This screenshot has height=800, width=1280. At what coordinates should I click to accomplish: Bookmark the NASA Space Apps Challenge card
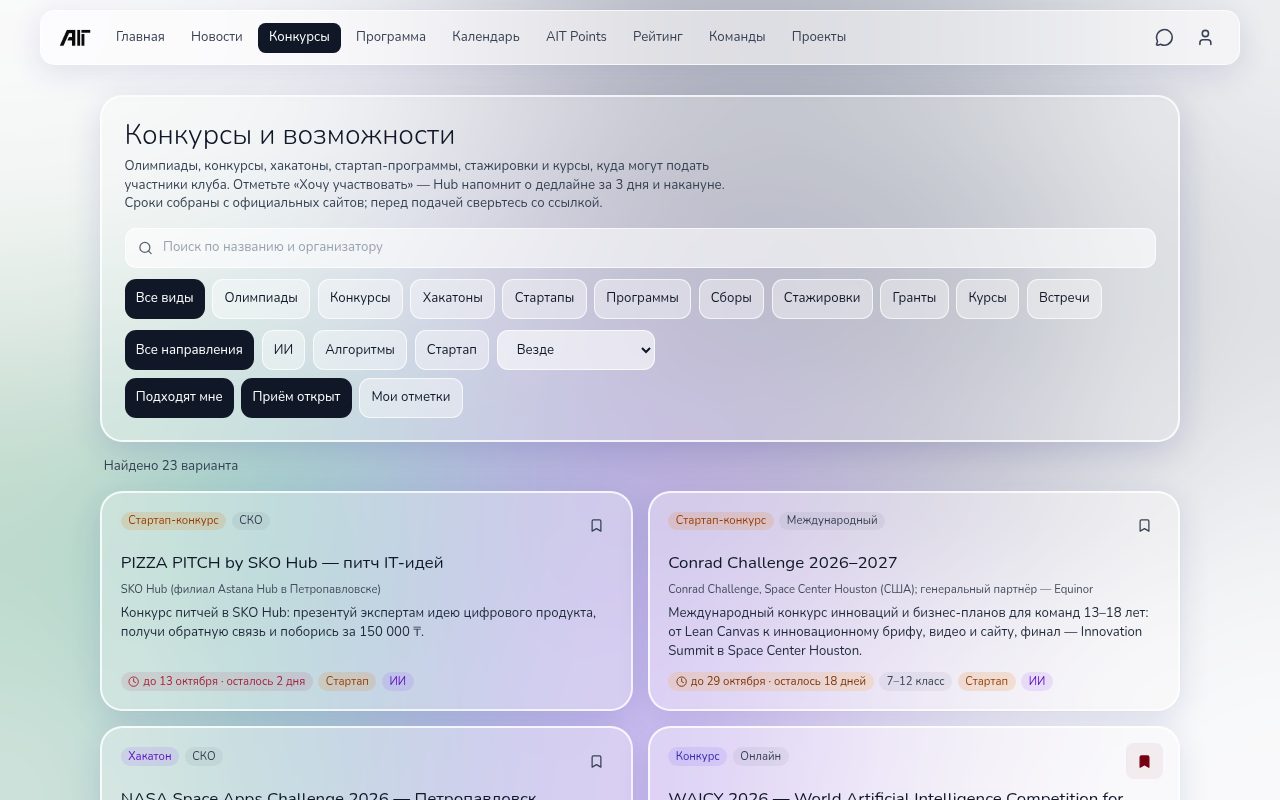pos(596,761)
